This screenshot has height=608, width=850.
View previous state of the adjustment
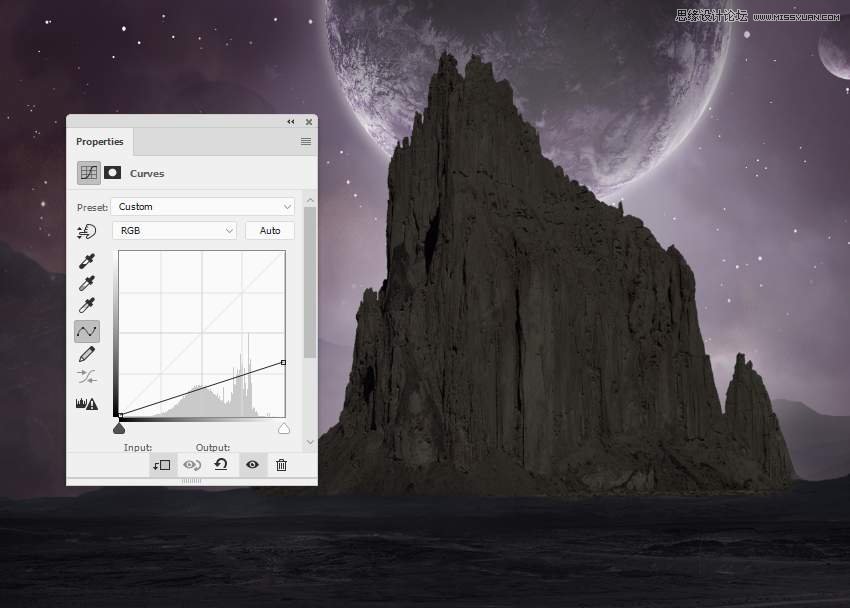[192, 465]
